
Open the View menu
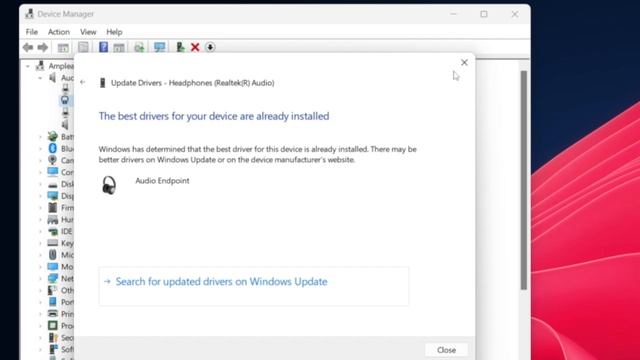[x=88, y=32]
